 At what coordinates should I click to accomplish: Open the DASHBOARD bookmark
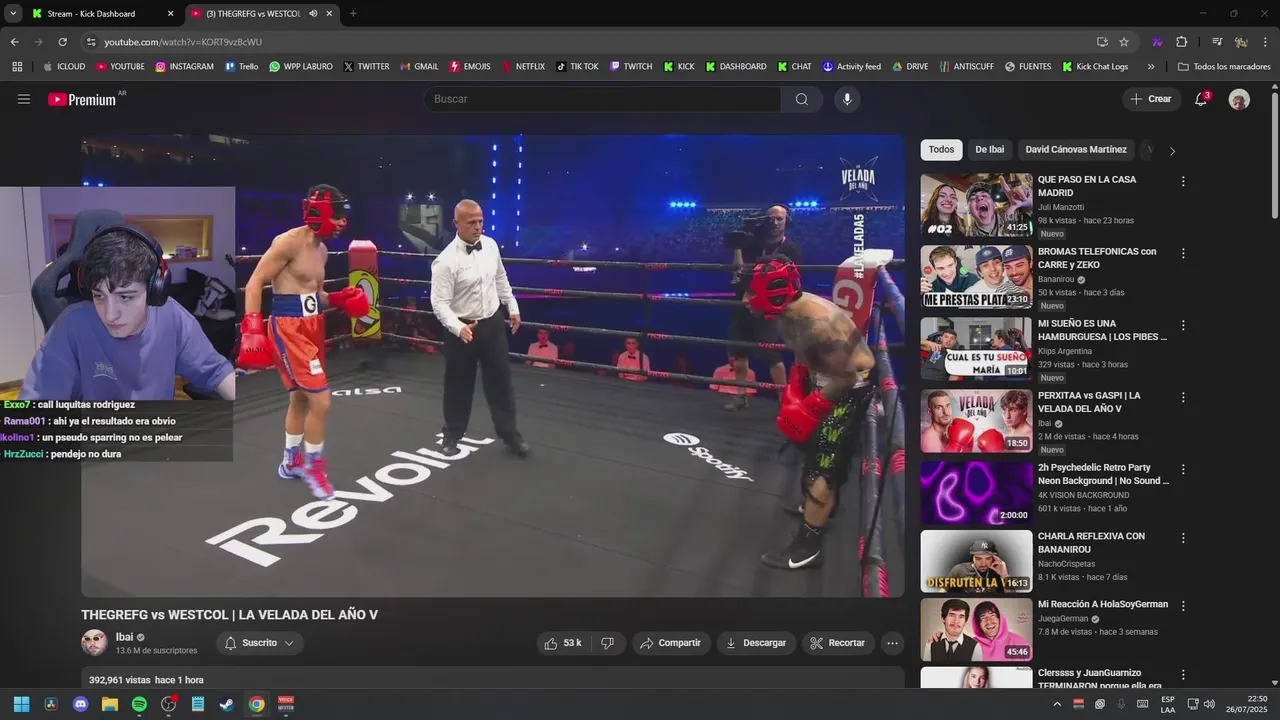click(x=735, y=67)
